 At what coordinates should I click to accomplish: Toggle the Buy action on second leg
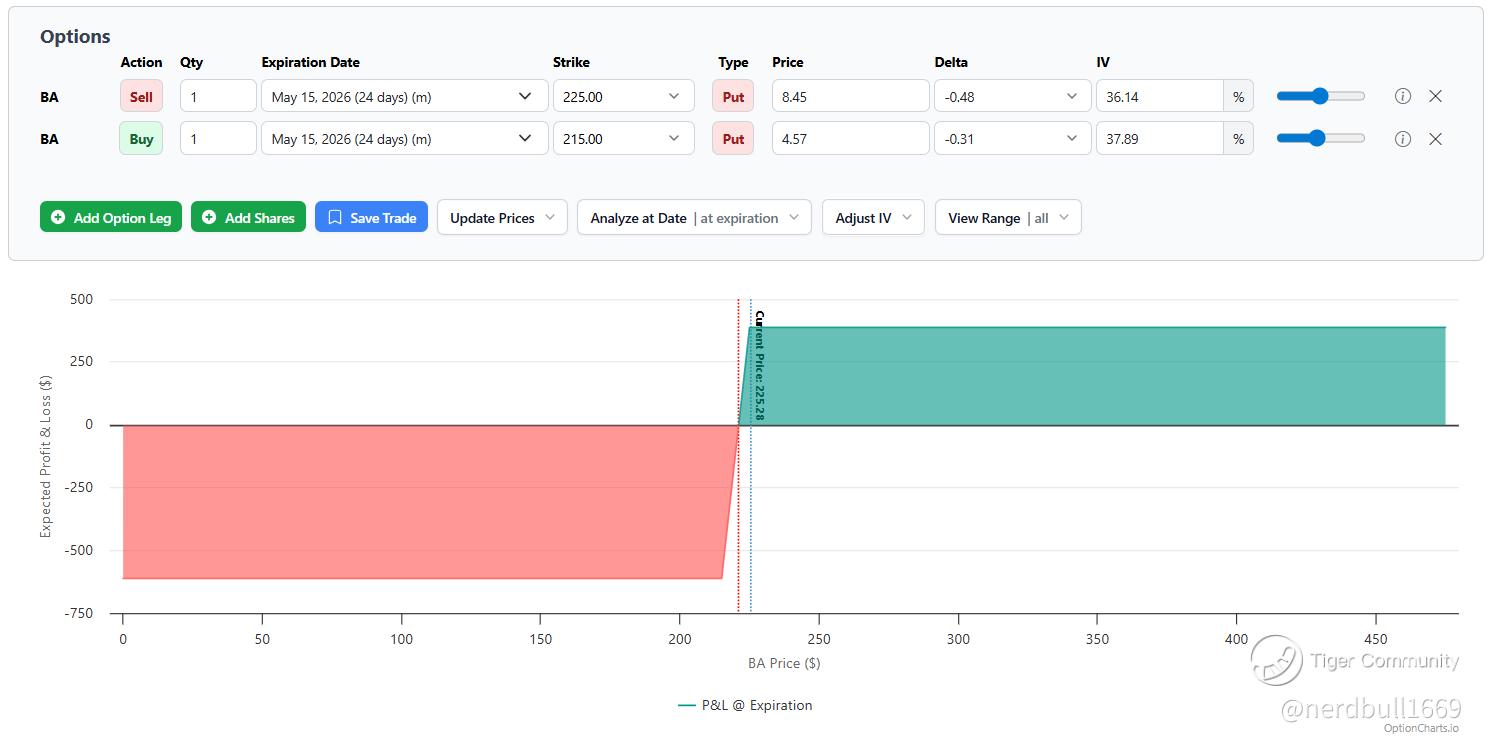coord(141,139)
